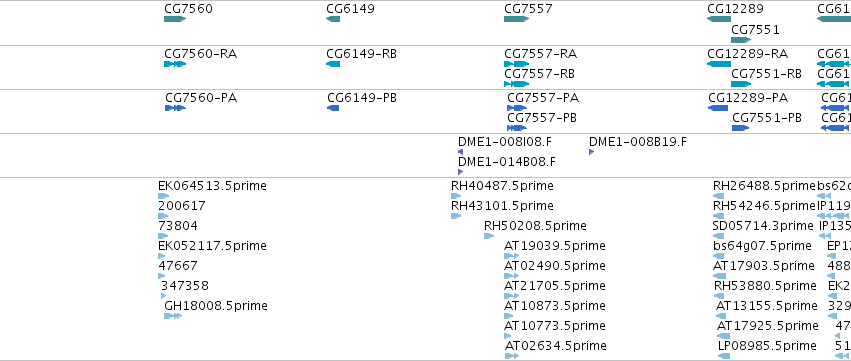Image resolution: width=851 pixels, height=361 pixels.
Task: Click the CG7557 gene arrow glyph
Action: click(516, 19)
